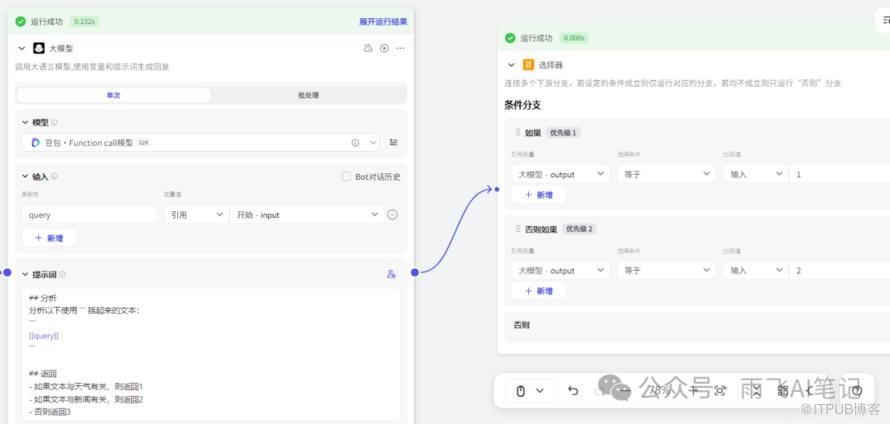890x424 pixels.
Task: Collapse the 提示词 section
Action: pos(25,274)
